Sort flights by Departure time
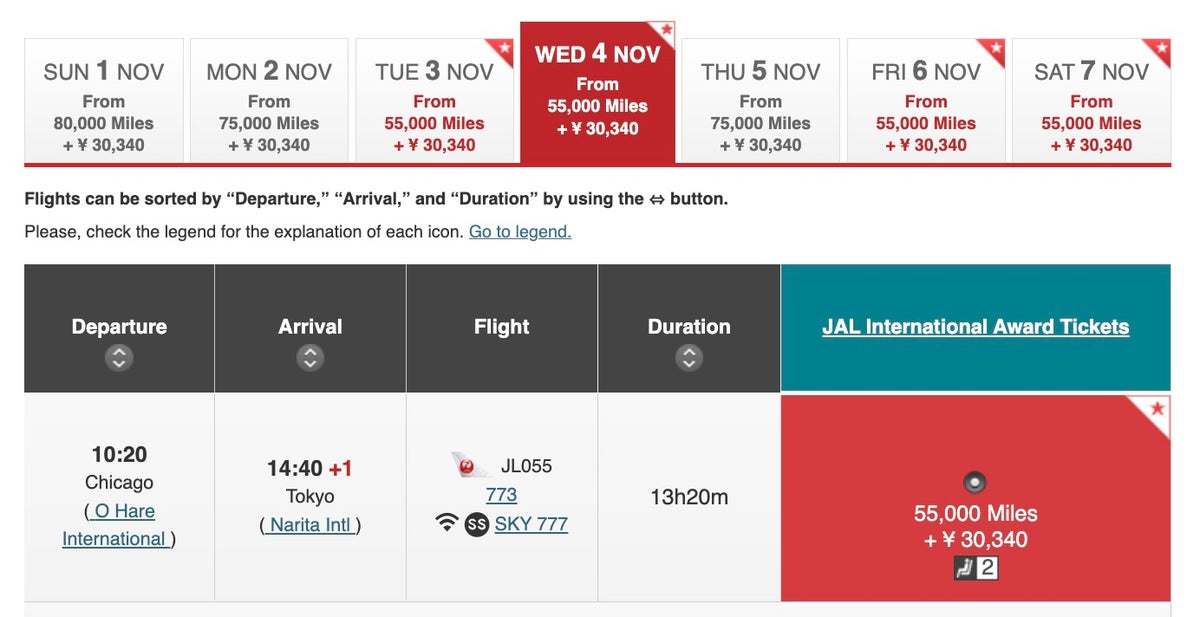The width and height of the screenshot is (1200, 617). coord(119,357)
